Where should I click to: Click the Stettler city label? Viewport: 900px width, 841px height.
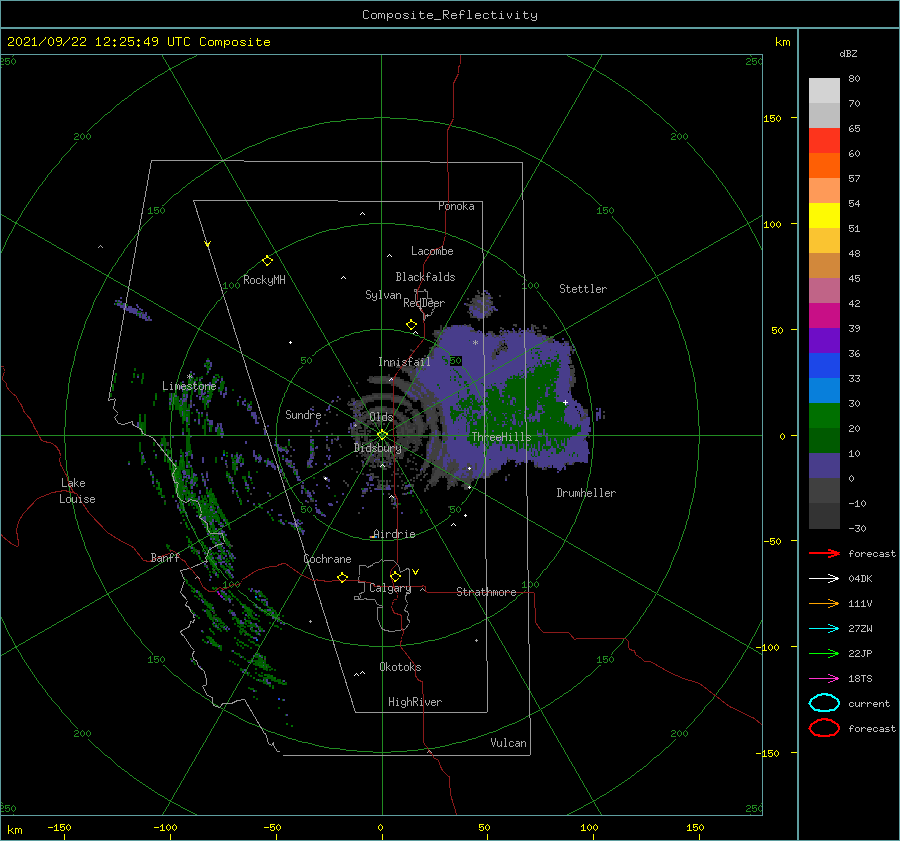pyautogui.click(x=583, y=289)
